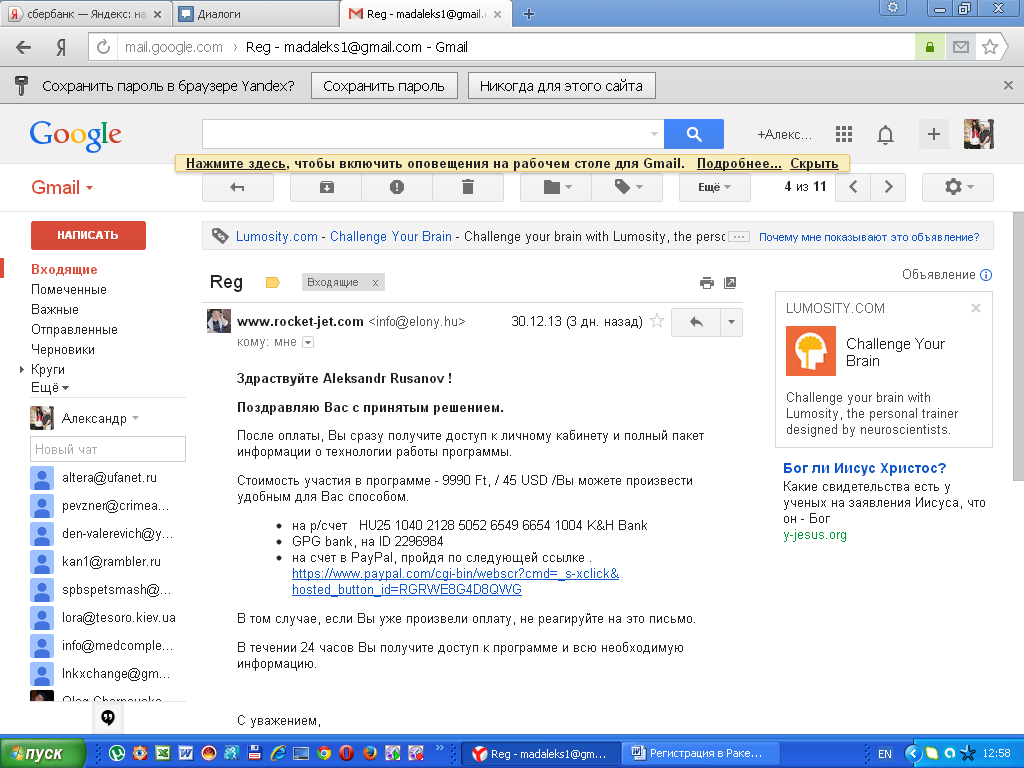Viewport: 1024px width, 768px height.
Task: Switch to the сбербанк Яндекс tab
Action: click(x=86, y=14)
